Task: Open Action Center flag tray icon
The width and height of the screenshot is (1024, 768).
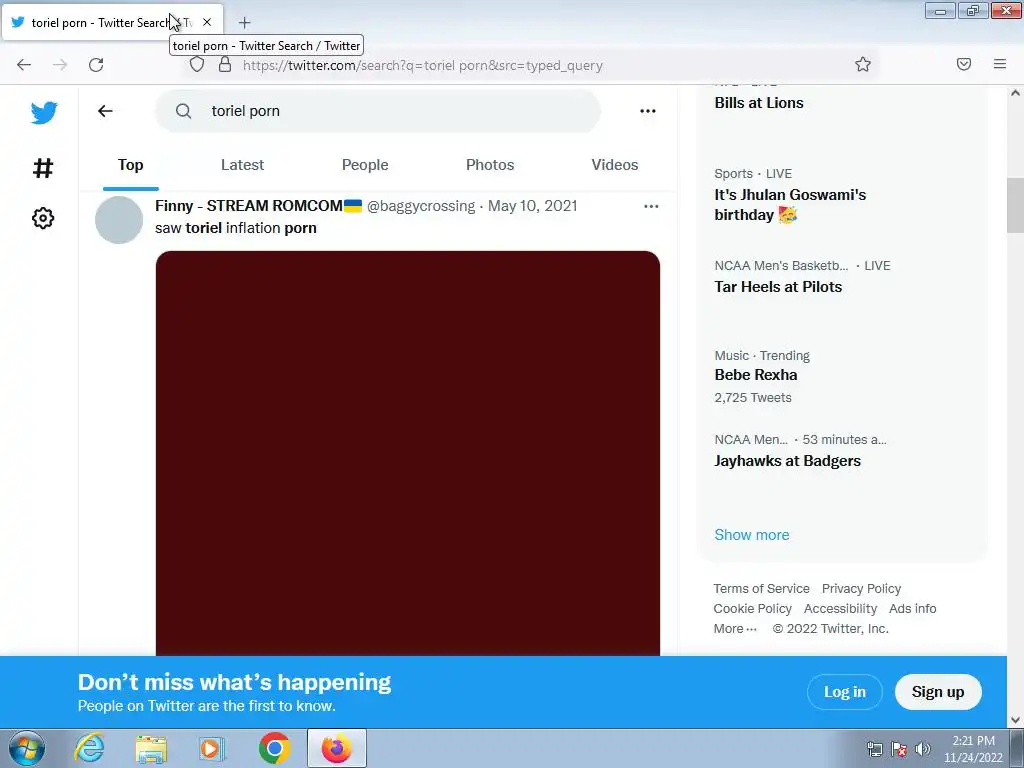Action: tap(899, 749)
